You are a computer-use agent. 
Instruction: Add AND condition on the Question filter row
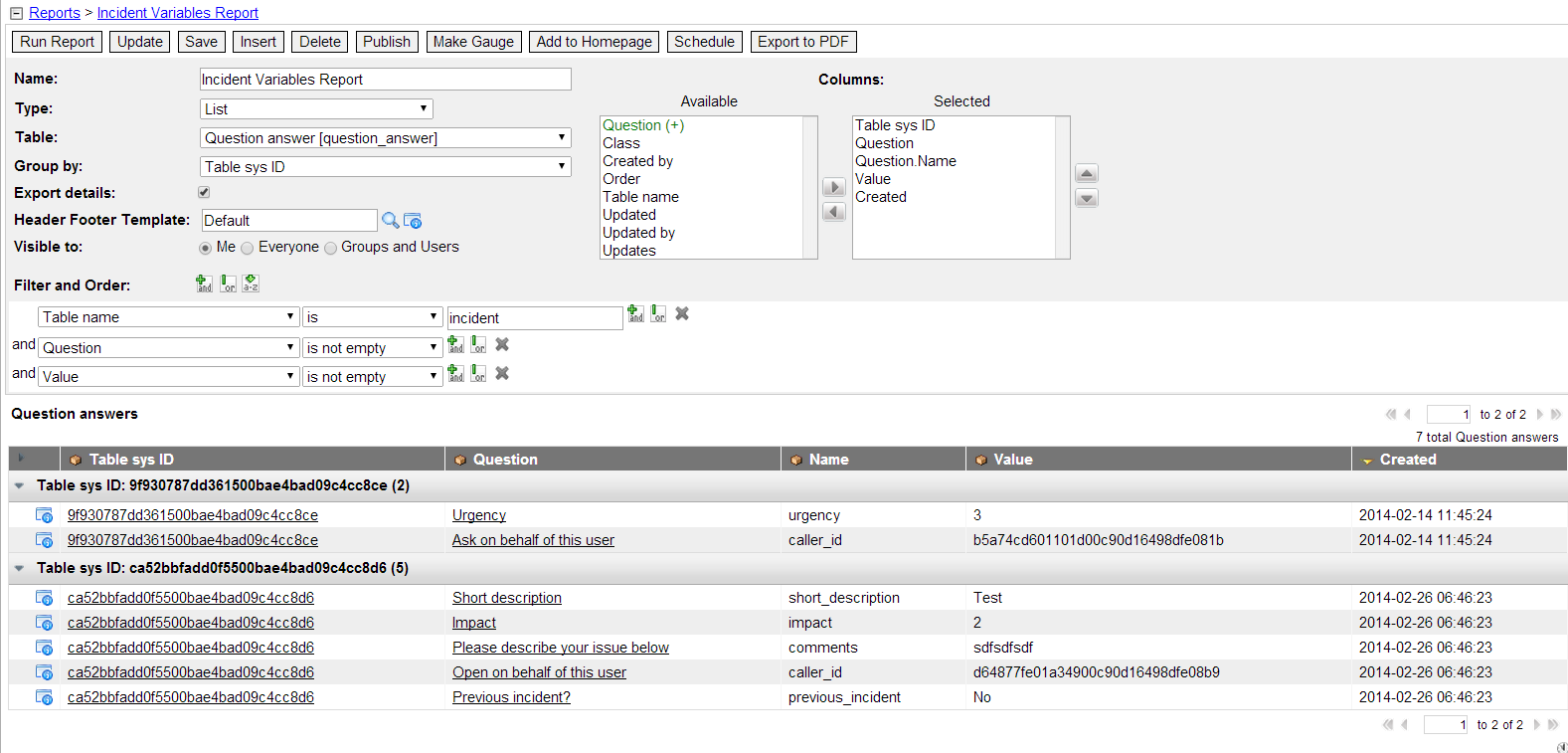pos(455,345)
